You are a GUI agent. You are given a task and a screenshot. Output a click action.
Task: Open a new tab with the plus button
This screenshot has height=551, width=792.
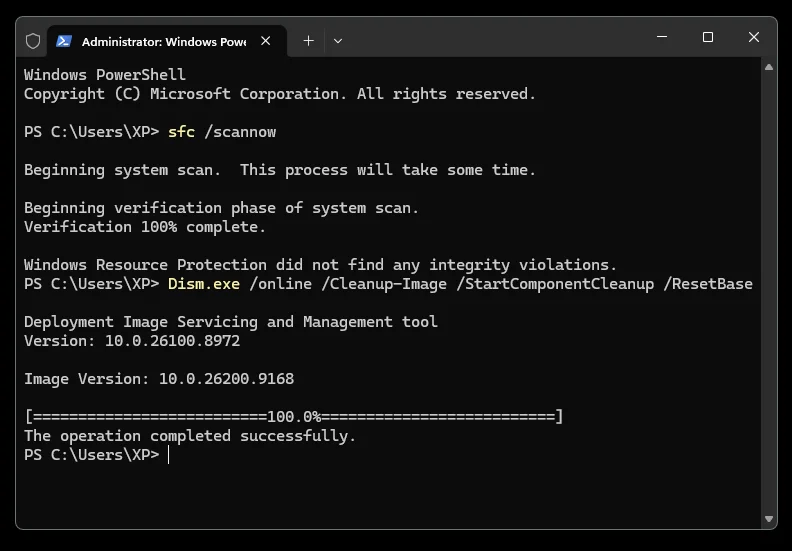[x=308, y=41]
